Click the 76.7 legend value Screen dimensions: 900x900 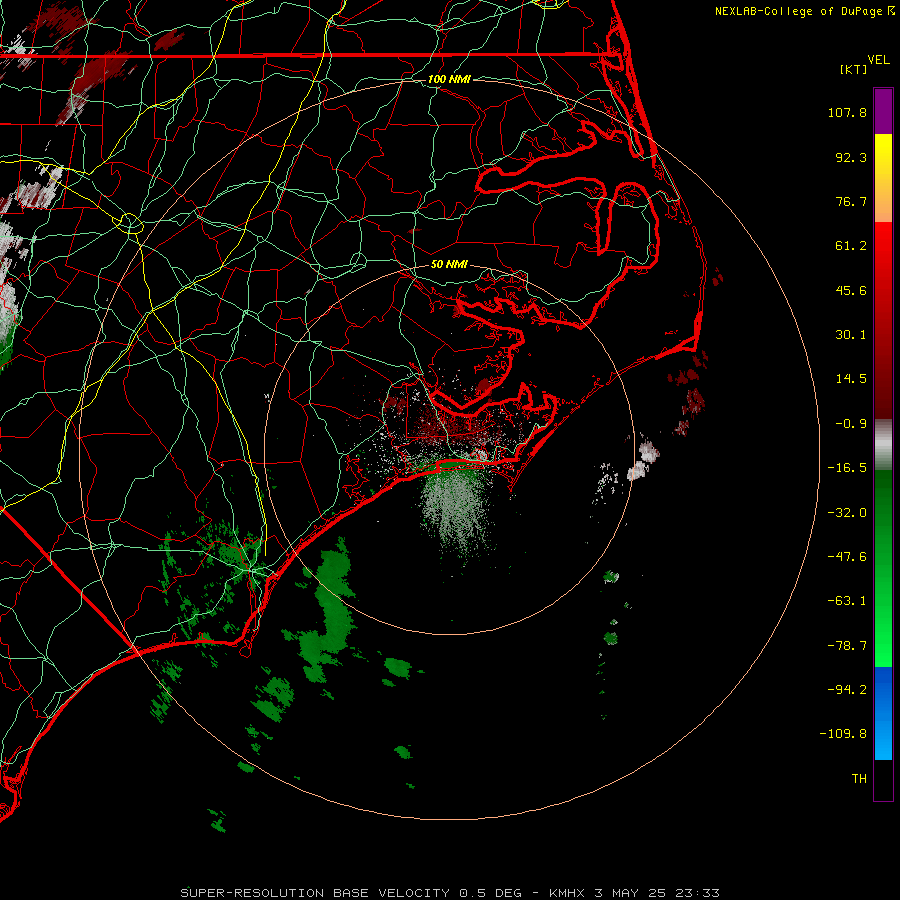(x=851, y=201)
